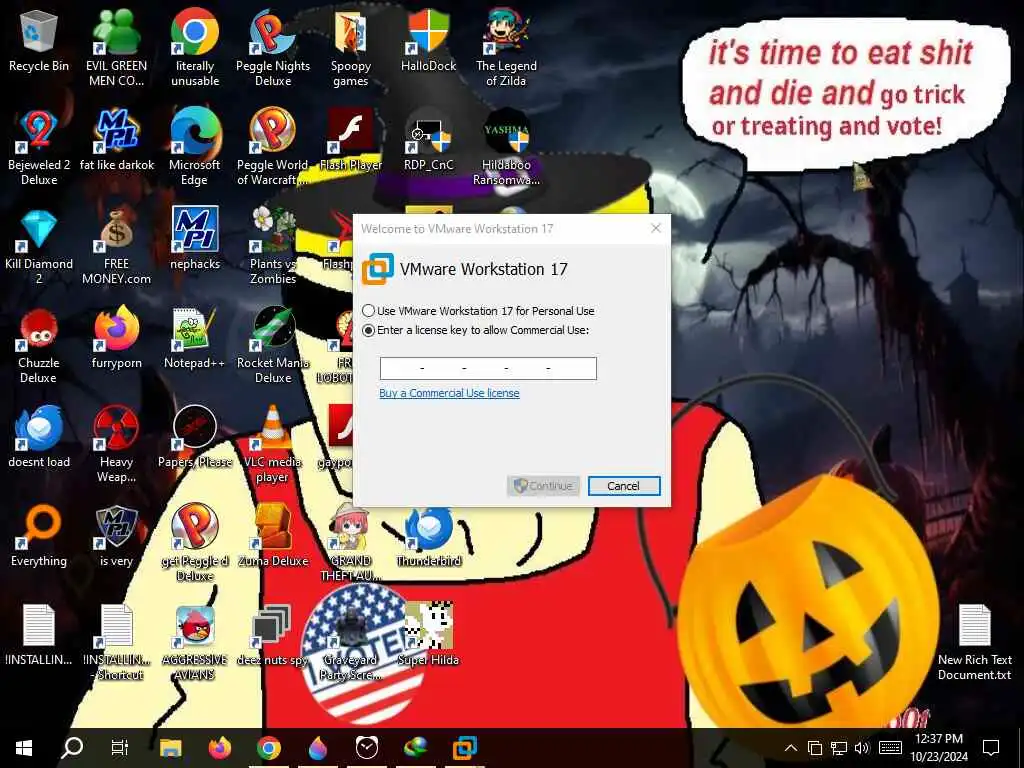This screenshot has width=1024, height=768.
Task: Open the Windows Start menu
Action: 24,748
